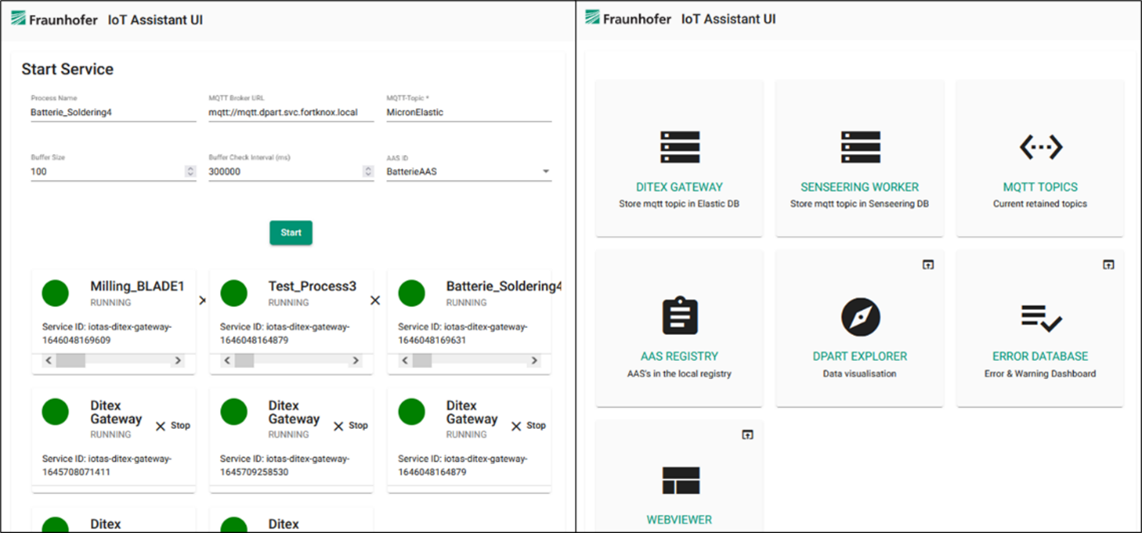Click open-in-new-window icon on ERROR DATABASE card
Viewport: 1142px width, 533px height.
coord(1107,265)
